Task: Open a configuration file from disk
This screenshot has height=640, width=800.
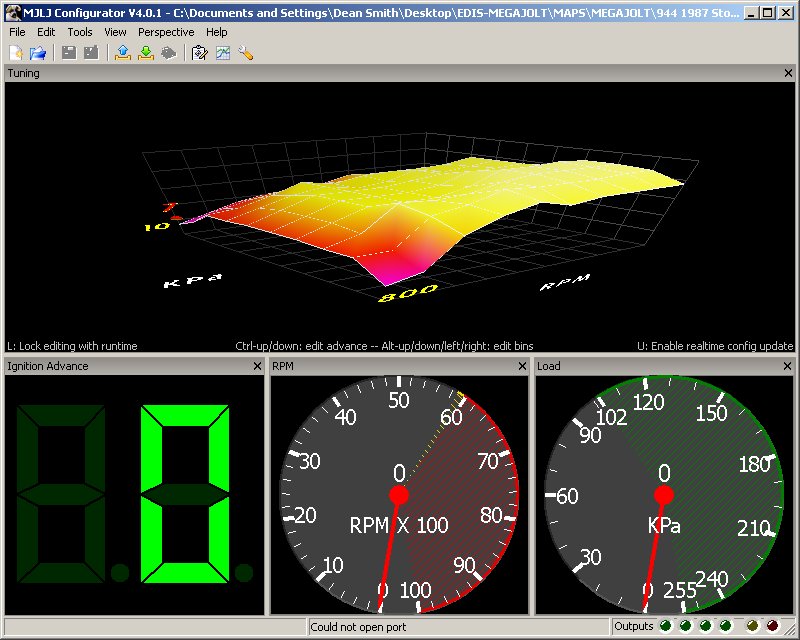Action: click(x=36, y=53)
